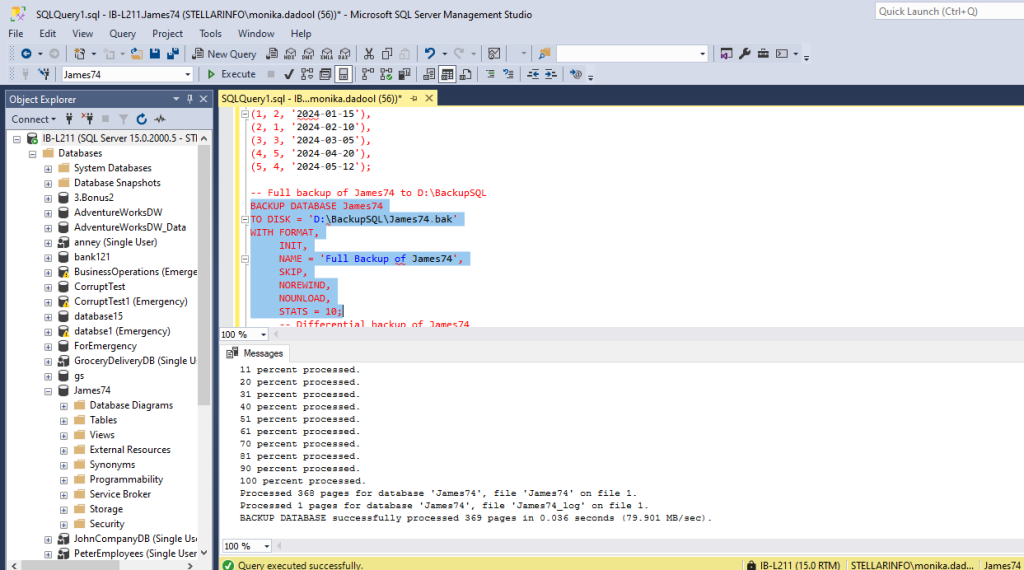1024x570 pixels.
Task: Open the Project menu
Action: pyautogui.click(x=167, y=33)
